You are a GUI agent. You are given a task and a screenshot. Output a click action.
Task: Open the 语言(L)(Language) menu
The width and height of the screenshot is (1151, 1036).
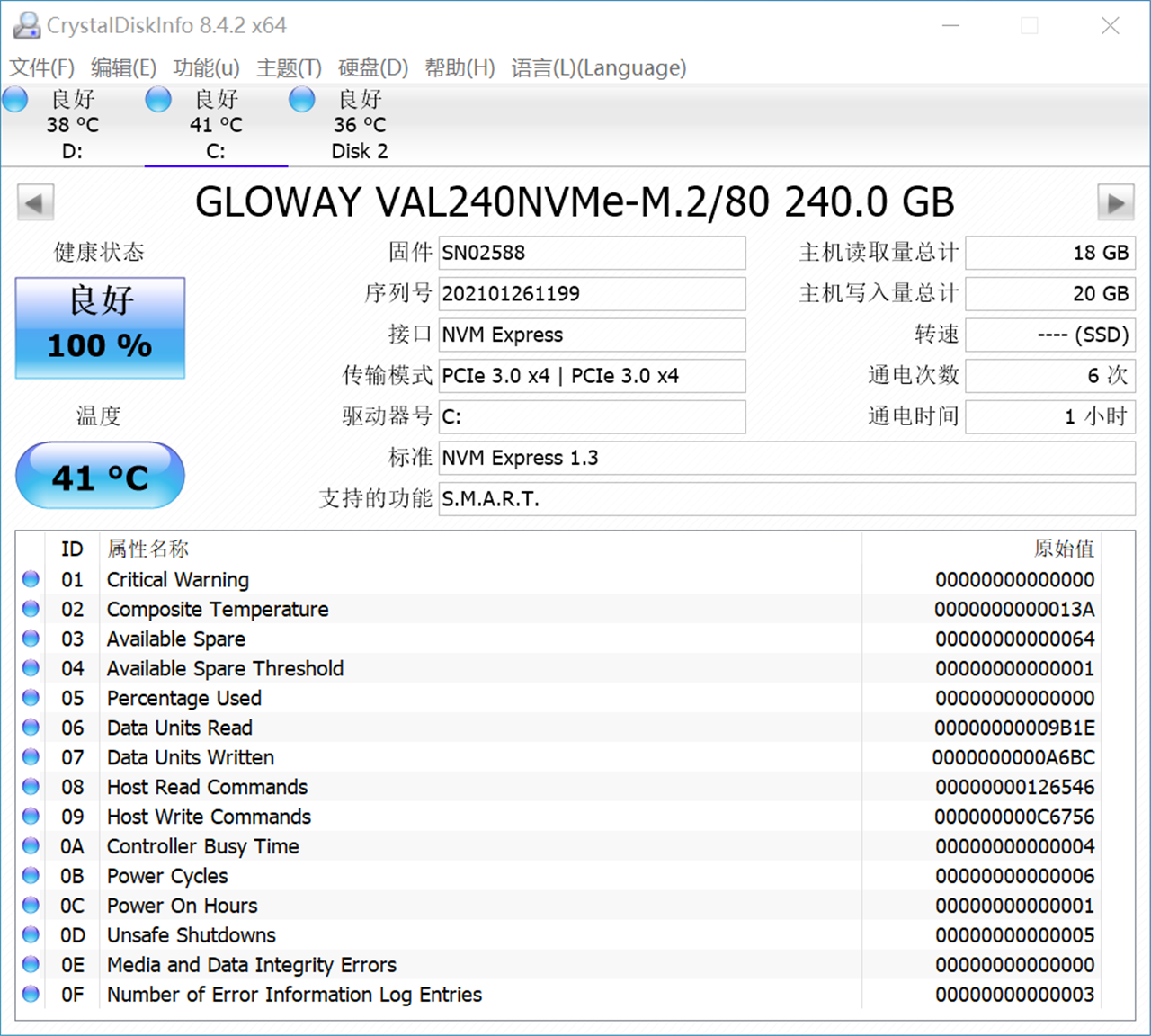(x=598, y=67)
